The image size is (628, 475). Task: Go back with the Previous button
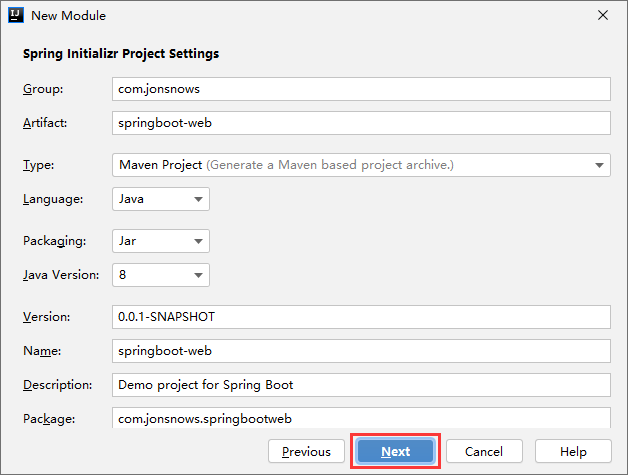pos(306,452)
